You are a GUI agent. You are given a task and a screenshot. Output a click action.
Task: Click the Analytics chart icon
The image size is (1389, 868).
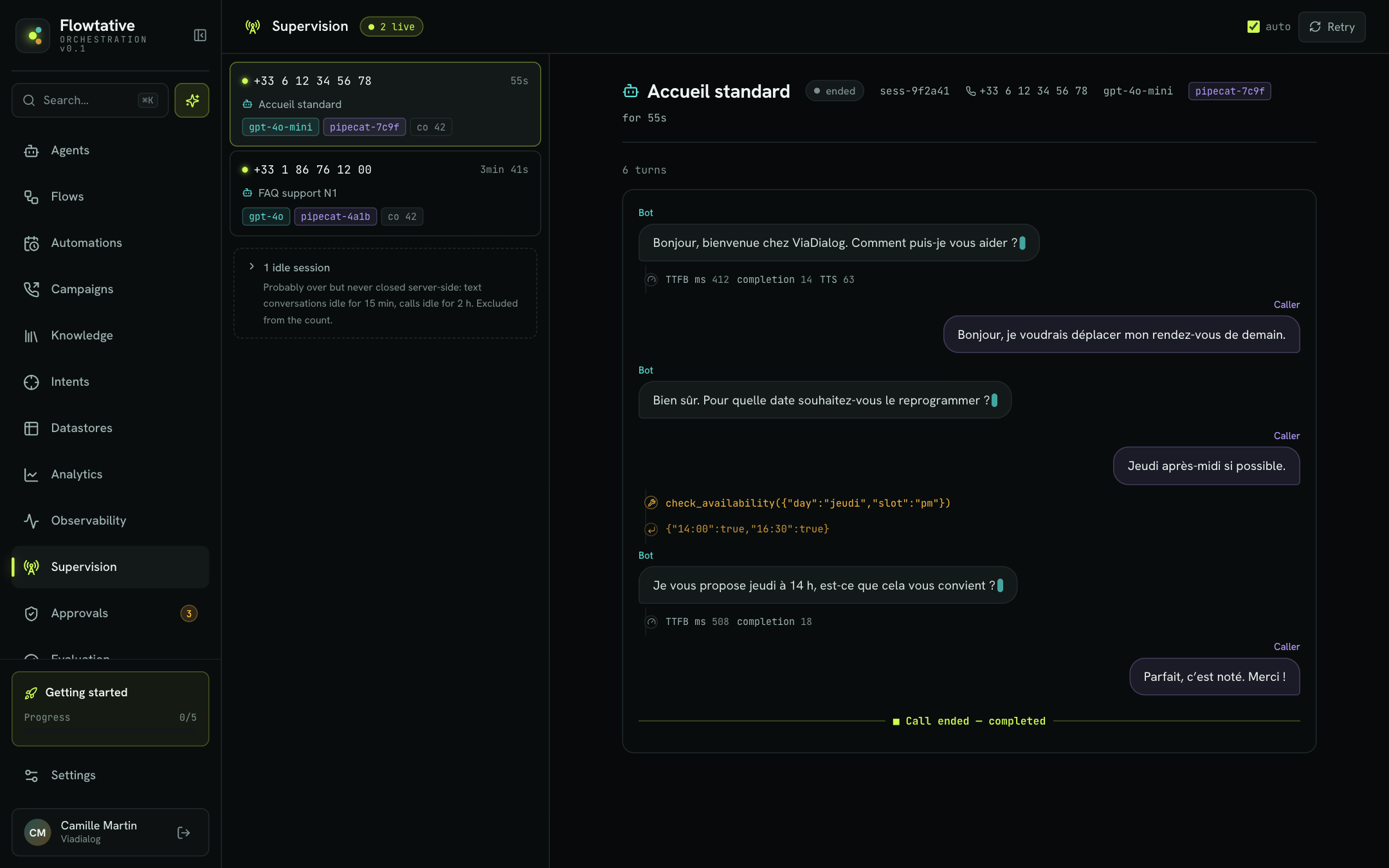[x=31, y=475]
